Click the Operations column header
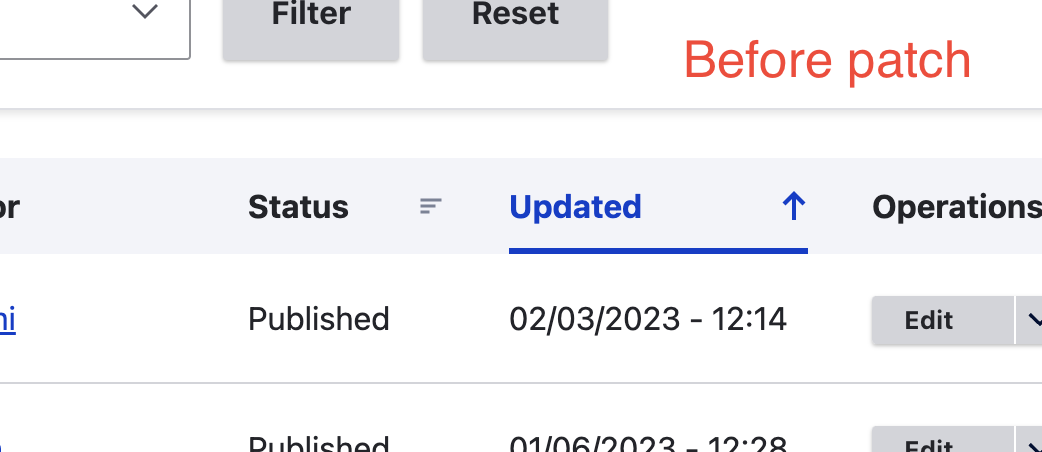The width and height of the screenshot is (1042, 452). point(956,207)
